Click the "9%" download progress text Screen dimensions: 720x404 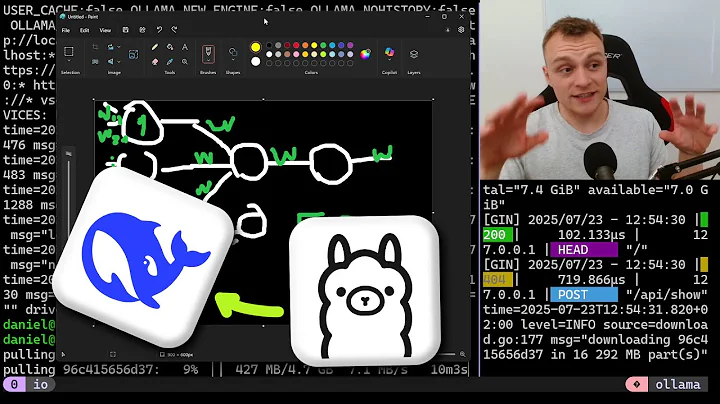[x=190, y=370]
